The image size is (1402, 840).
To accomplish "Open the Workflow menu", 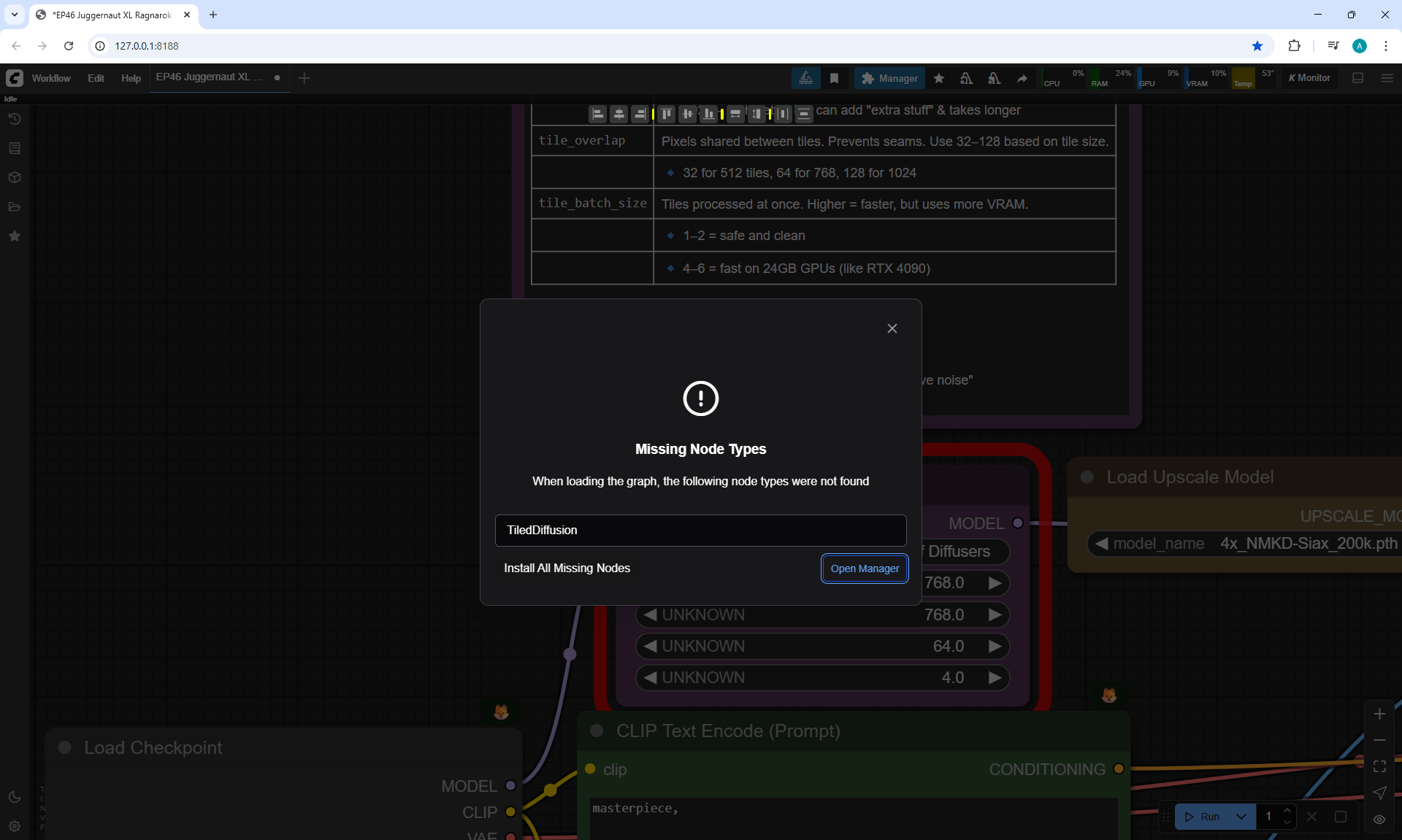I will click(51, 78).
